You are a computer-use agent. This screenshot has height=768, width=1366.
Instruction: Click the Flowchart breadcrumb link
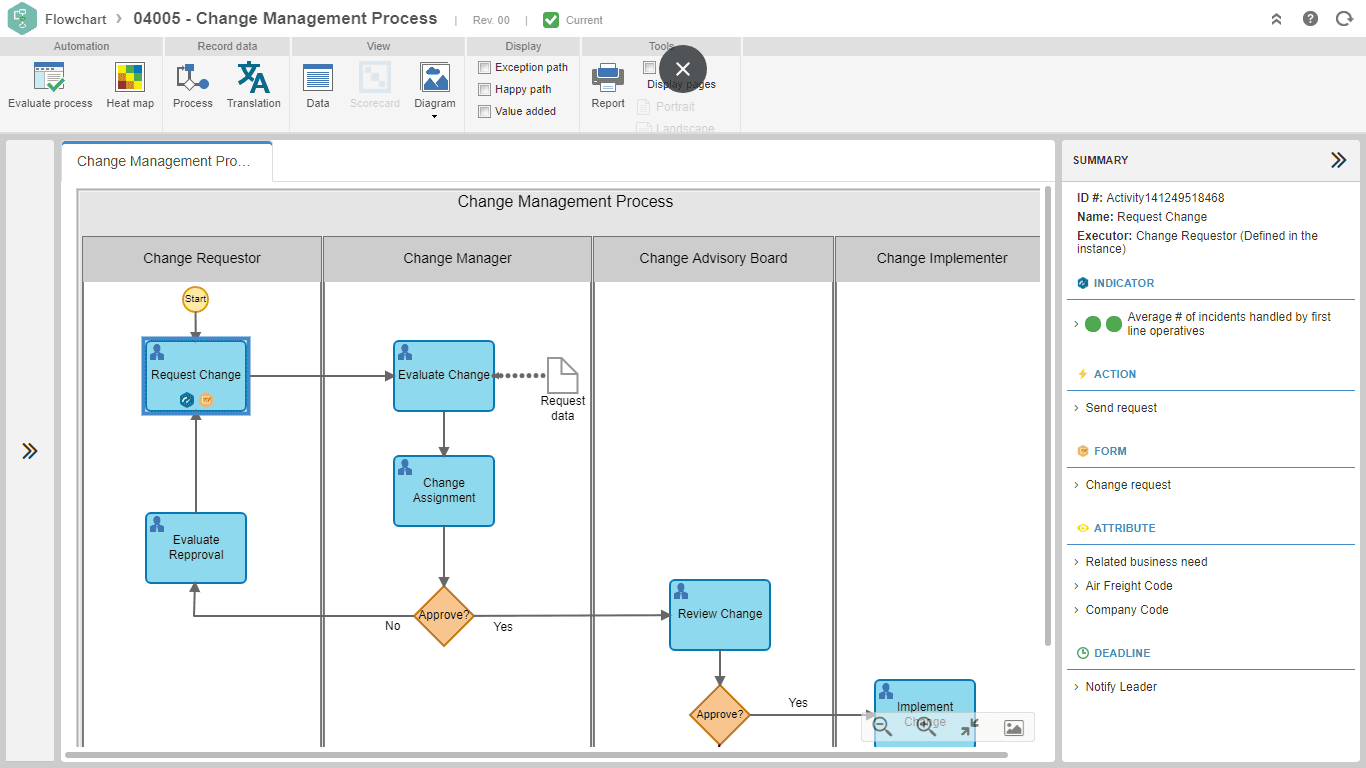77,19
